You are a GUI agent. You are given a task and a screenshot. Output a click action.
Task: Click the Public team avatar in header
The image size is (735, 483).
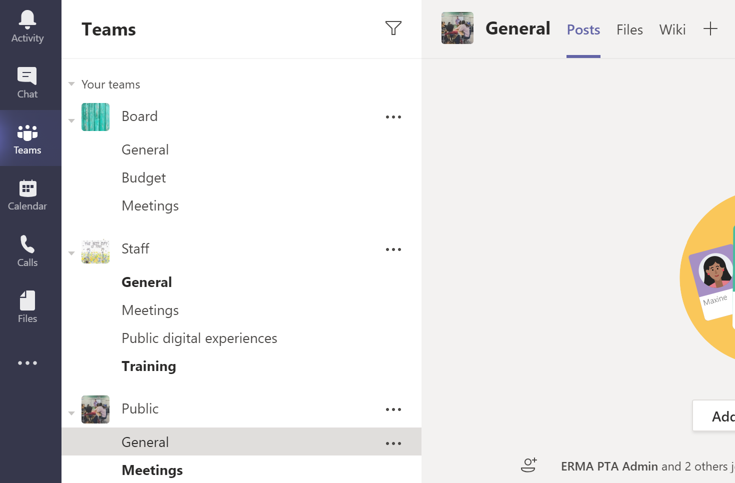click(x=457, y=28)
